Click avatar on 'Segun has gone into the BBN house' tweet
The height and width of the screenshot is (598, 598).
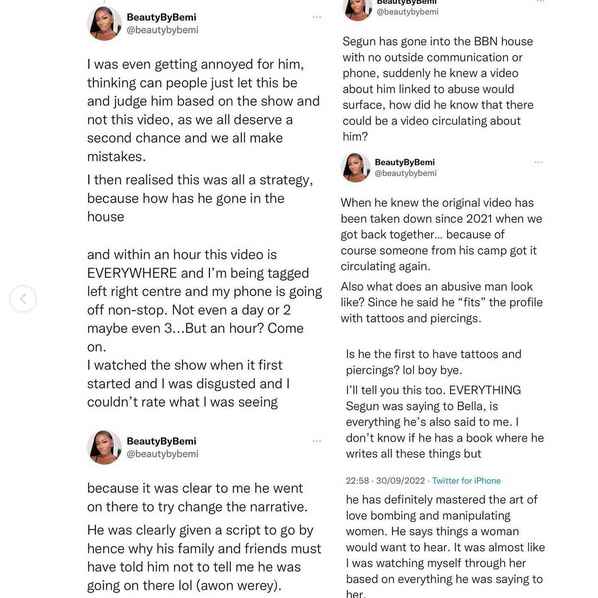point(357,8)
